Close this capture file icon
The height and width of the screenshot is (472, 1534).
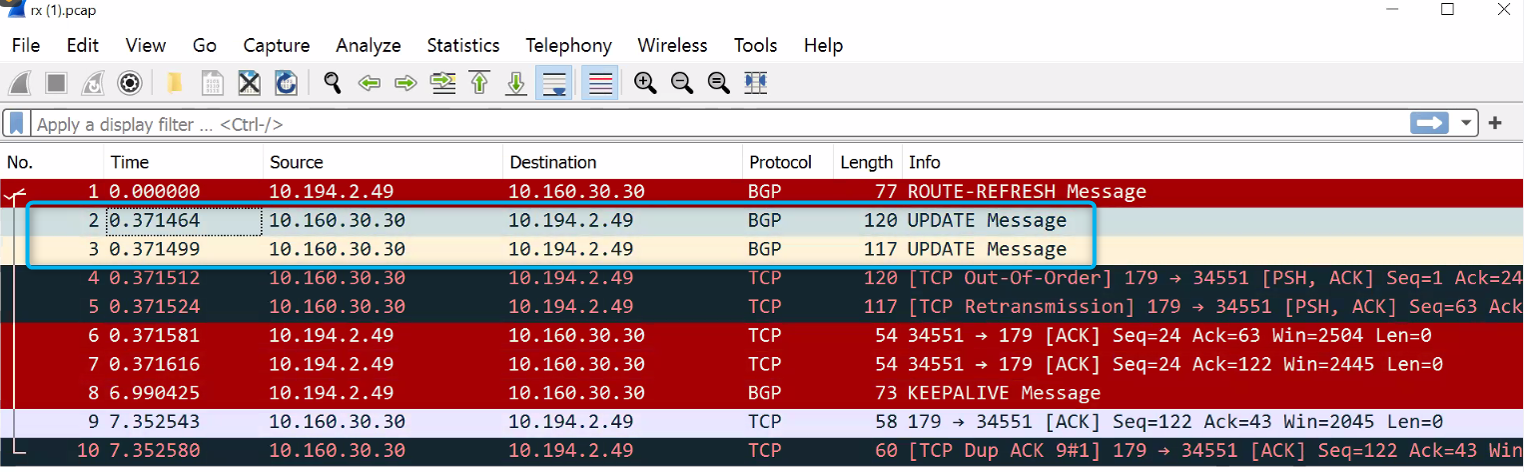pyautogui.click(x=249, y=83)
